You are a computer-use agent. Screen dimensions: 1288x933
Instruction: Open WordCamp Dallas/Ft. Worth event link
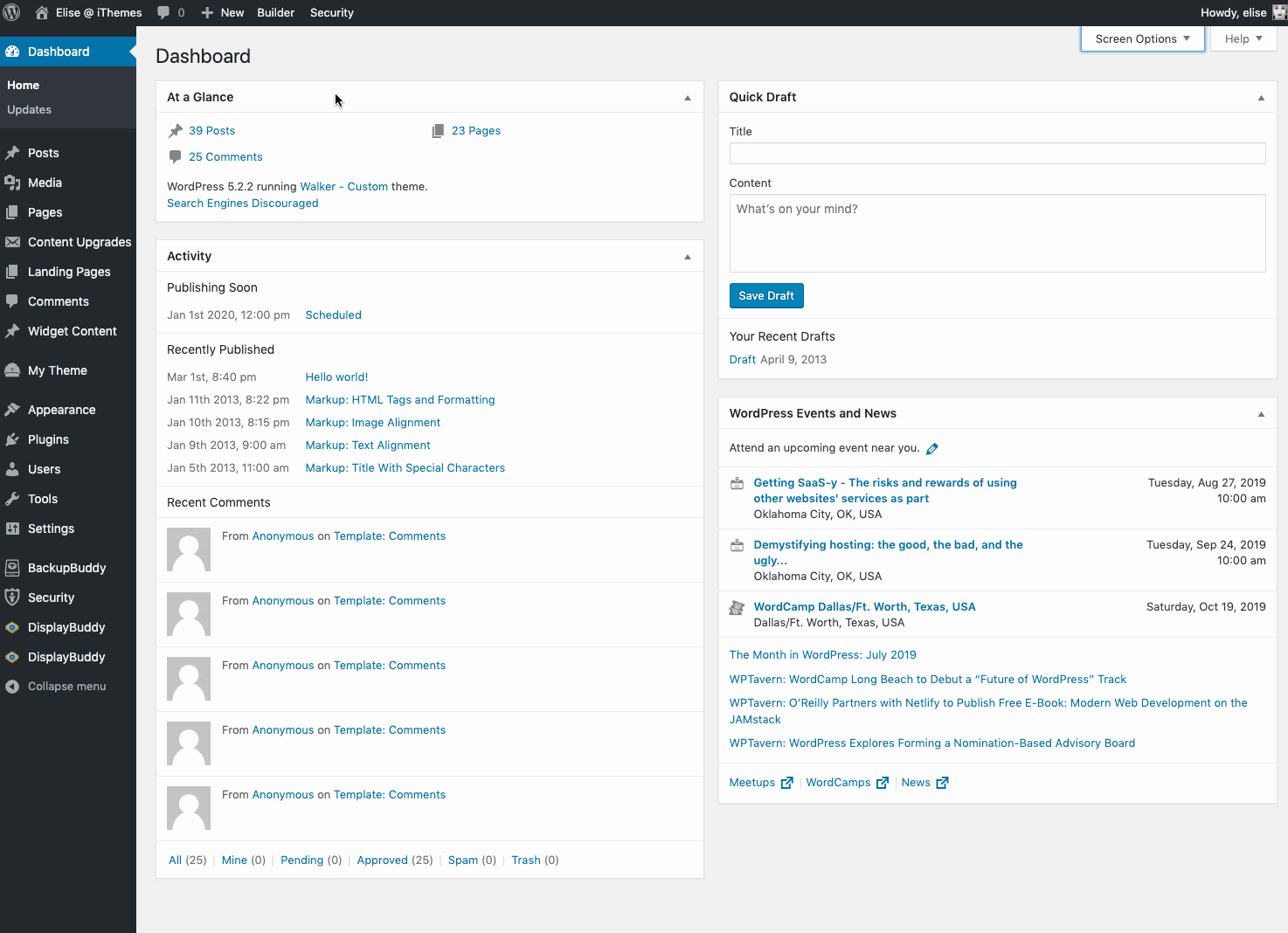click(865, 607)
